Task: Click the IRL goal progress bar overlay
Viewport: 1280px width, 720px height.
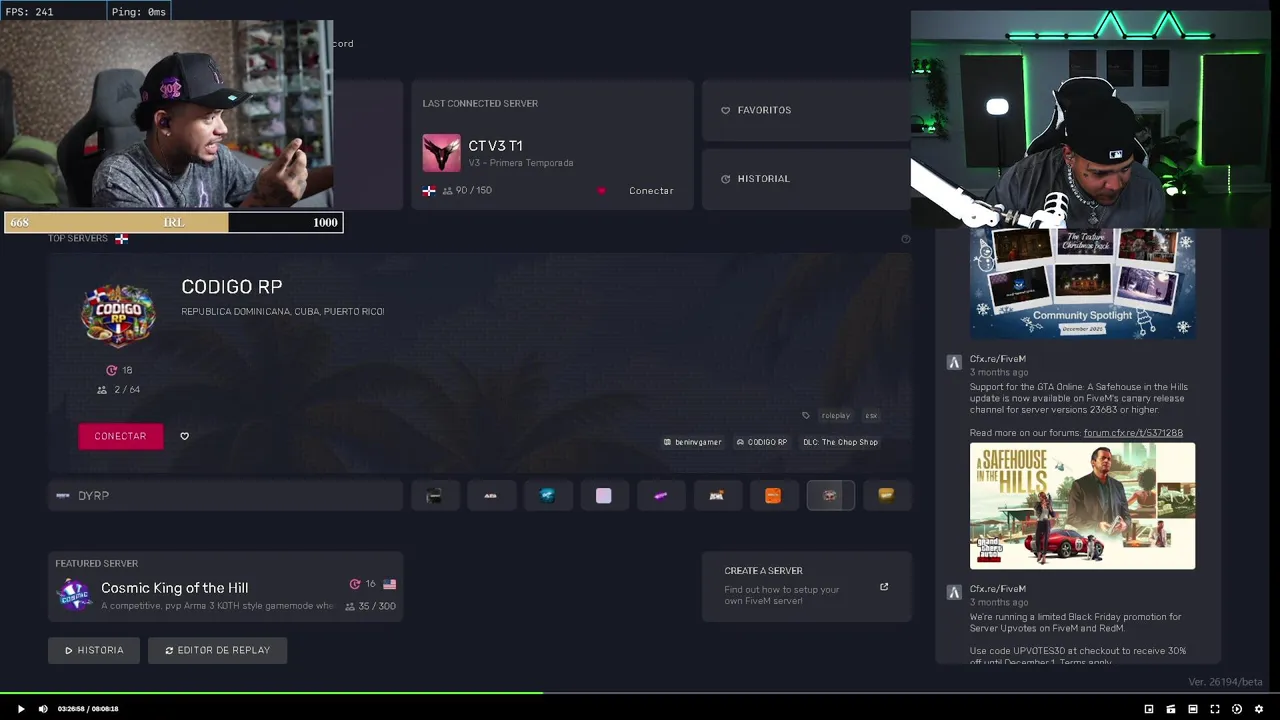Action: pyautogui.click(x=173, y=222)
